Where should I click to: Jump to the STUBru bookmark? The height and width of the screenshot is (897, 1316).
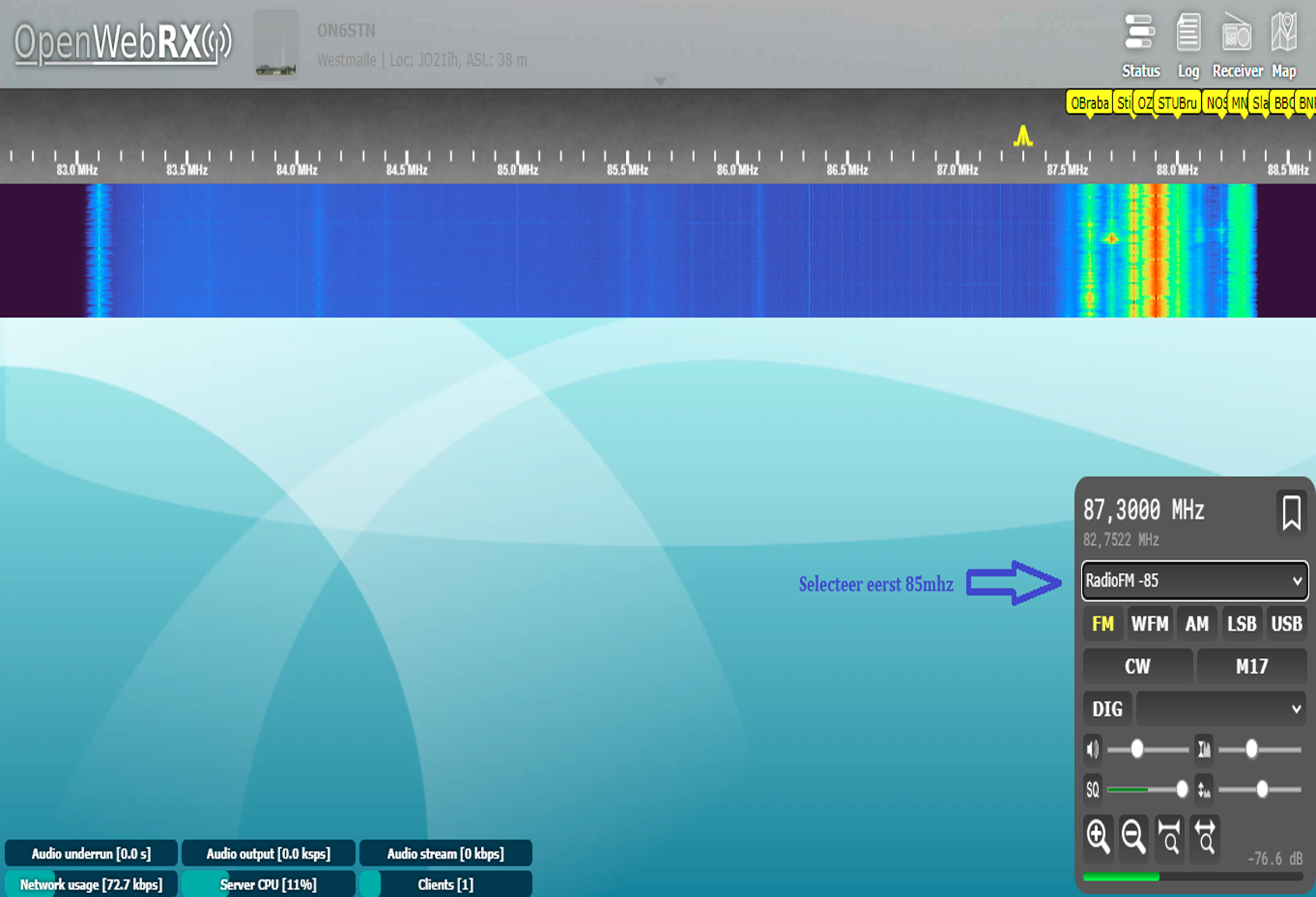click(x=1177, y=103)
